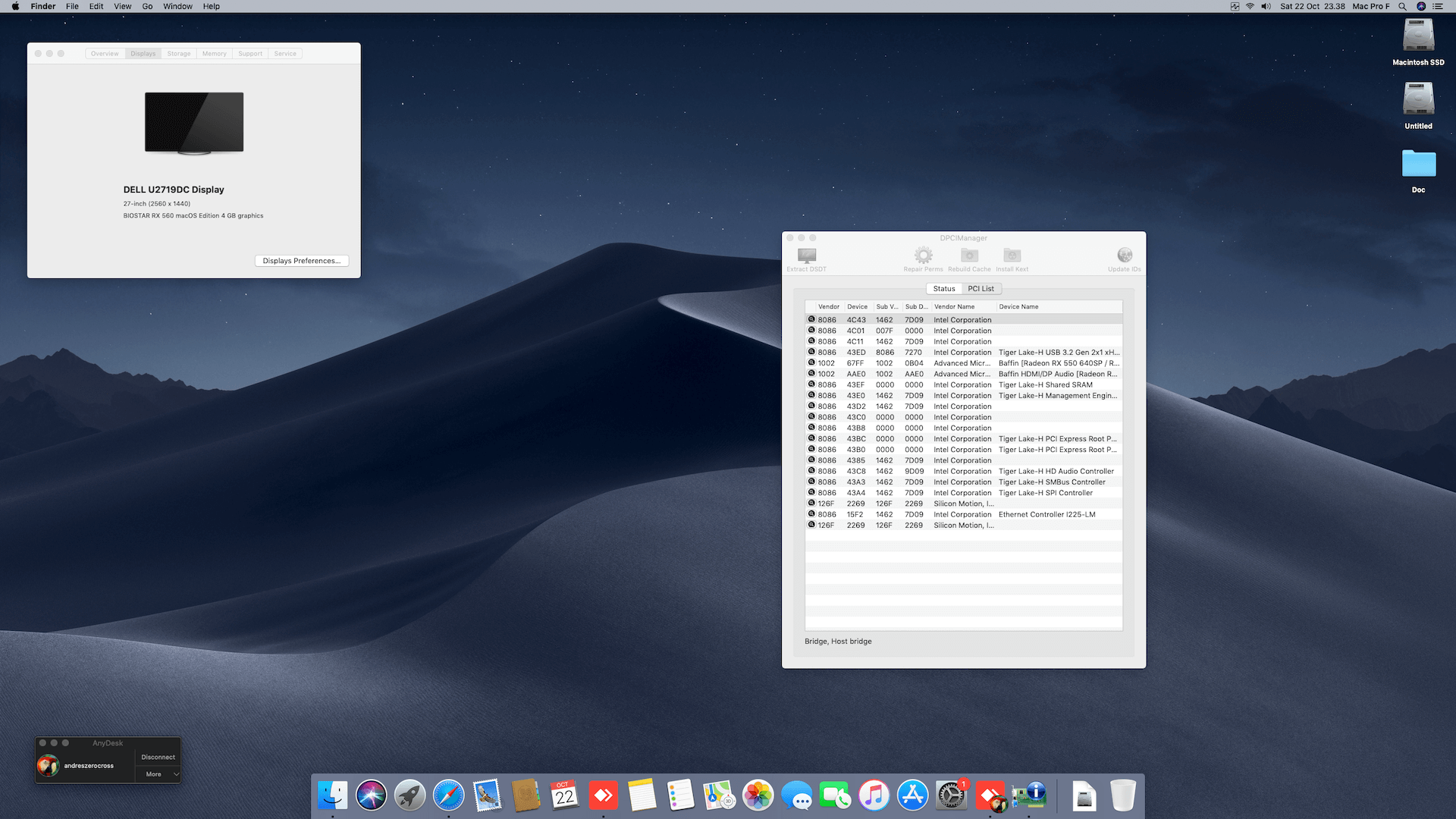Select row Tiger Lake-H HD Audio Controller
The height and width of the screenshot is (819, 1456).
[964, 472]
